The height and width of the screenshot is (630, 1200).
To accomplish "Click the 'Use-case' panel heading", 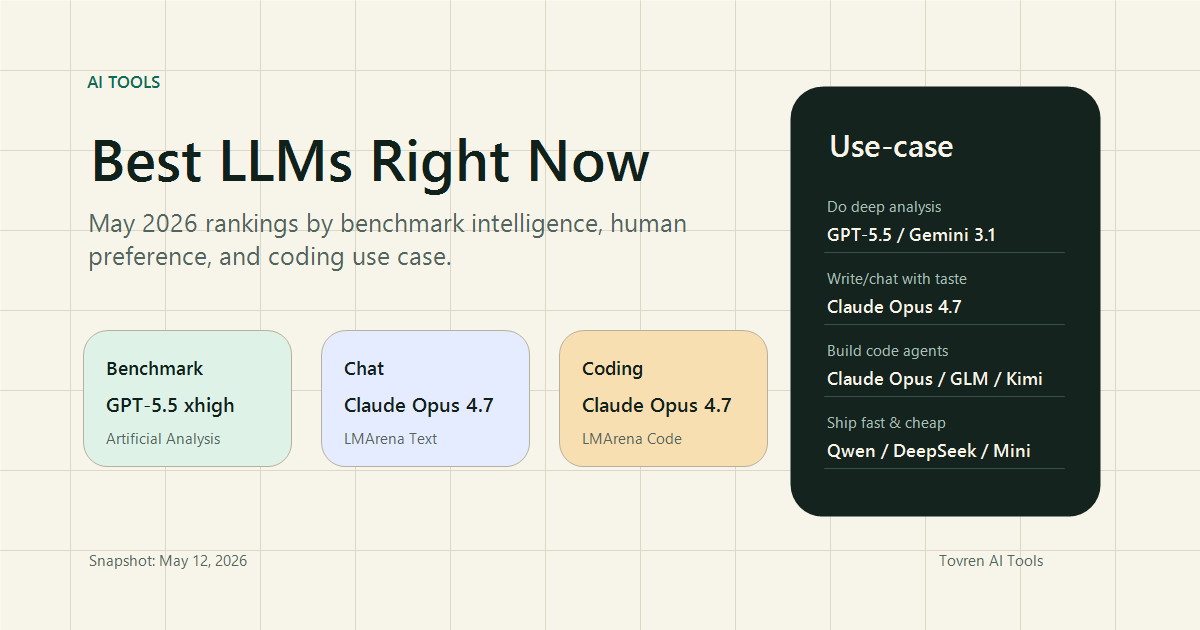I will 891,147.
